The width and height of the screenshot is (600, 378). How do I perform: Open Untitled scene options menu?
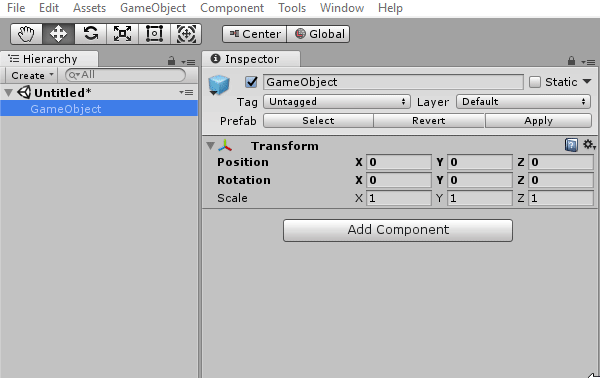[x=186, y=92]
